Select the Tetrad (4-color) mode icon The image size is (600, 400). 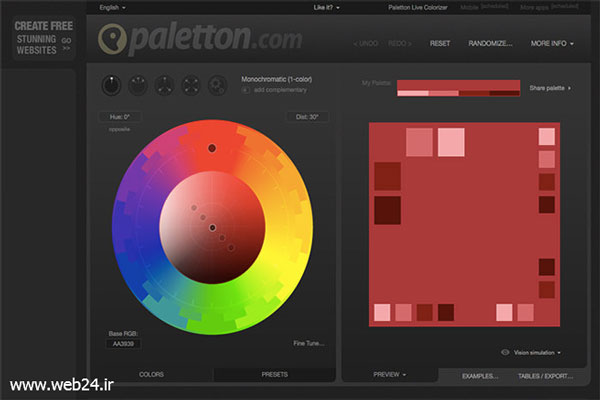tap(191, 85)
